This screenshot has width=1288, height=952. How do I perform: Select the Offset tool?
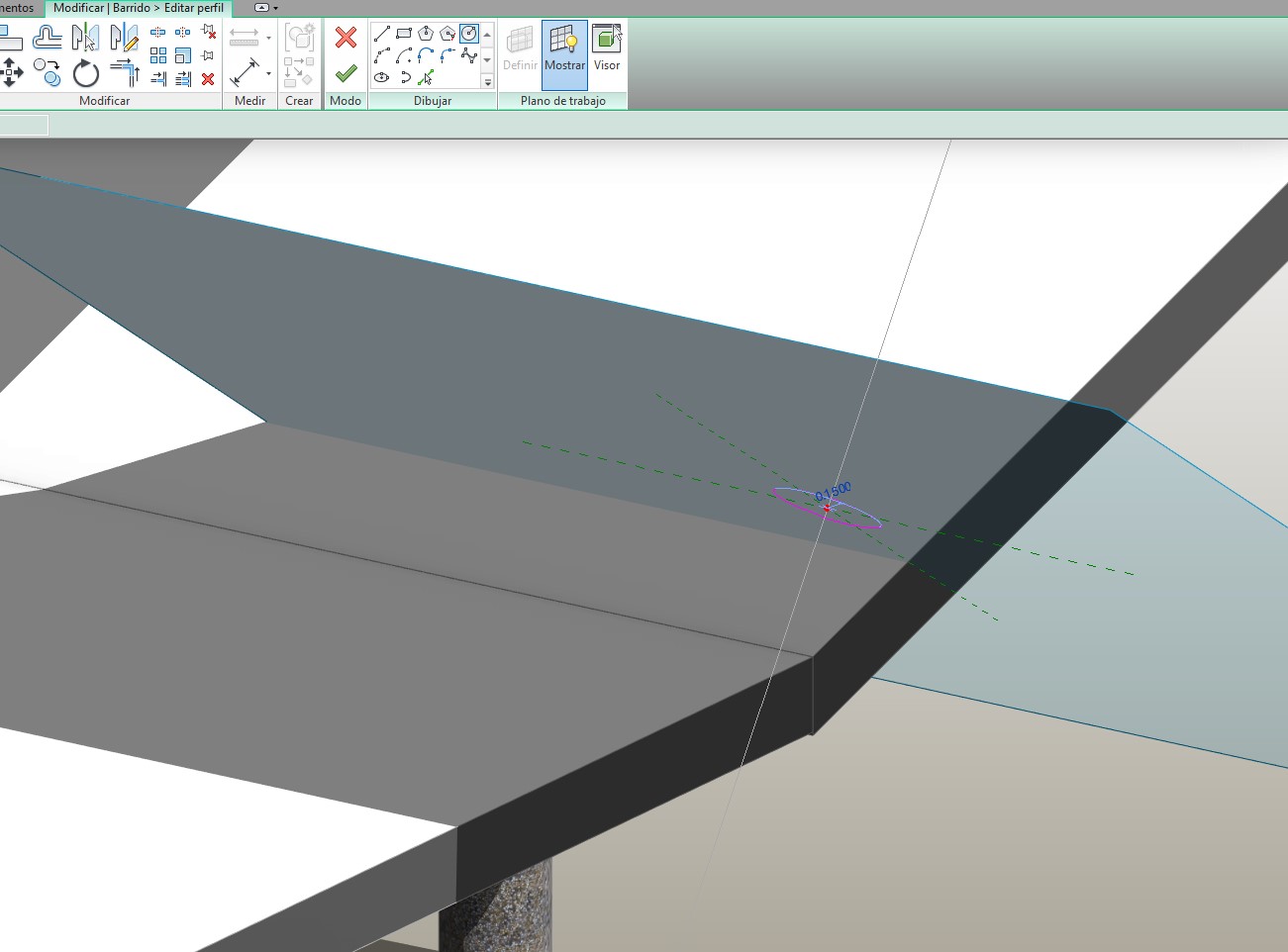(x=47, y=38)
